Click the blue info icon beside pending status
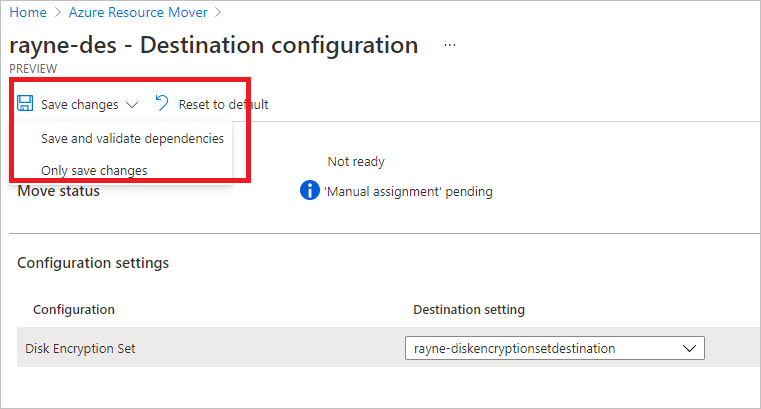The width and height of the screenshot is (761, 409). (310, 190)
